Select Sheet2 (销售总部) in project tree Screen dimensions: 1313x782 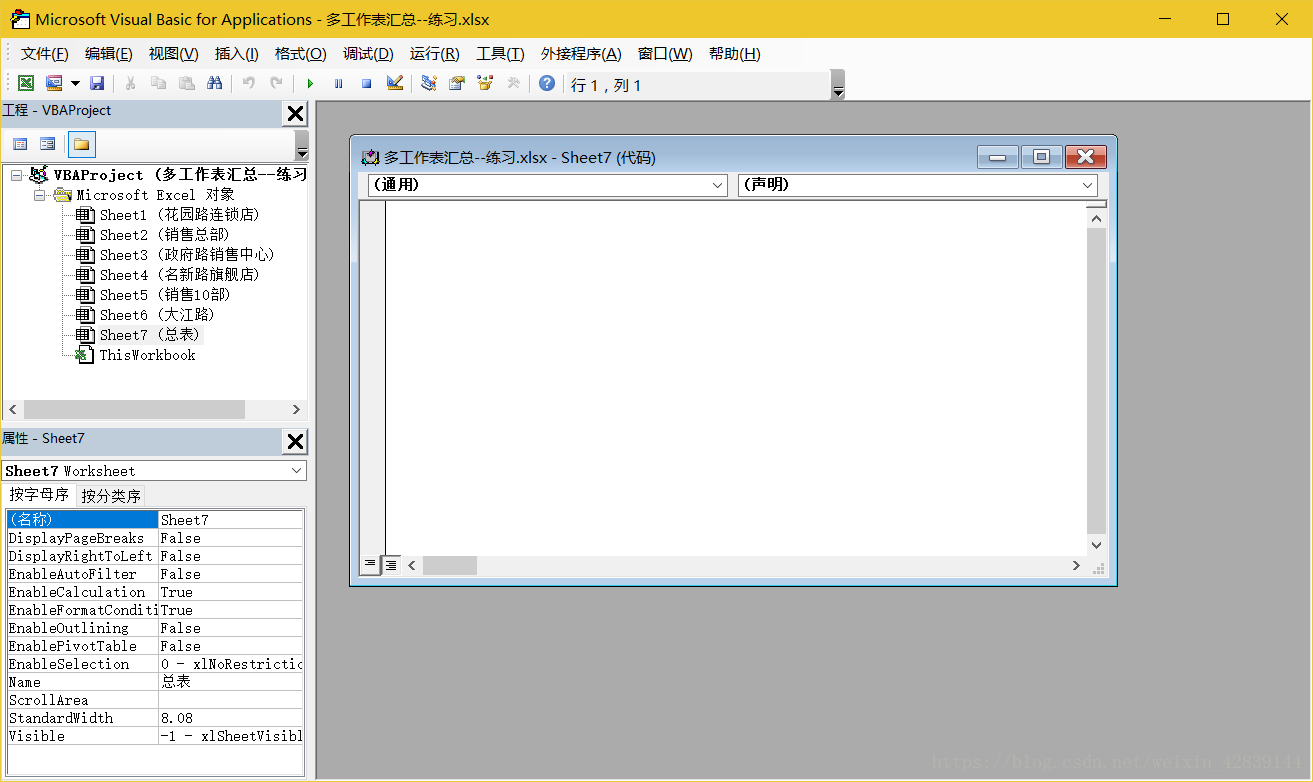coord(164,235)
